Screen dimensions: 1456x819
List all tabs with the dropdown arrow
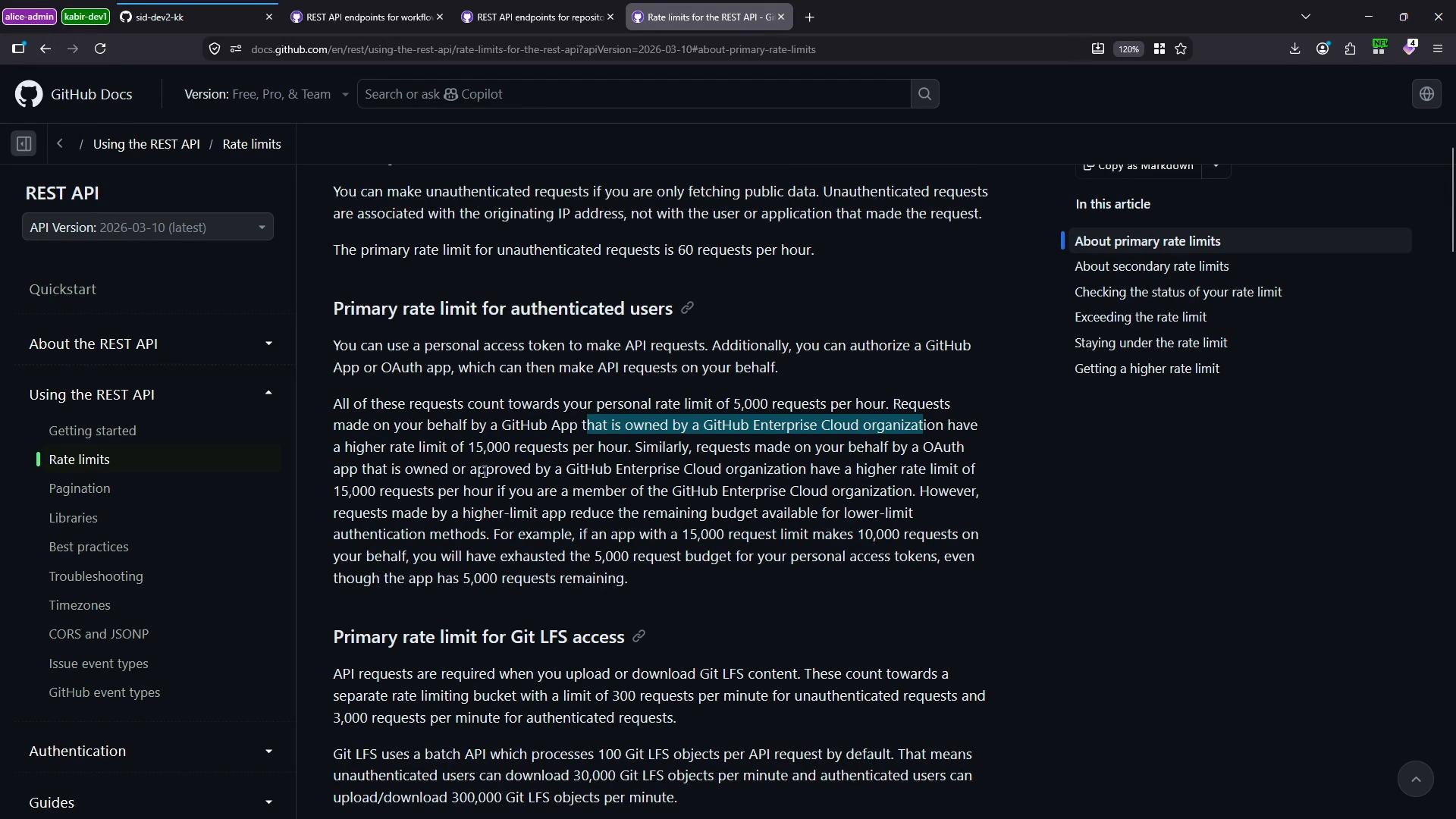click(1305, 17)
